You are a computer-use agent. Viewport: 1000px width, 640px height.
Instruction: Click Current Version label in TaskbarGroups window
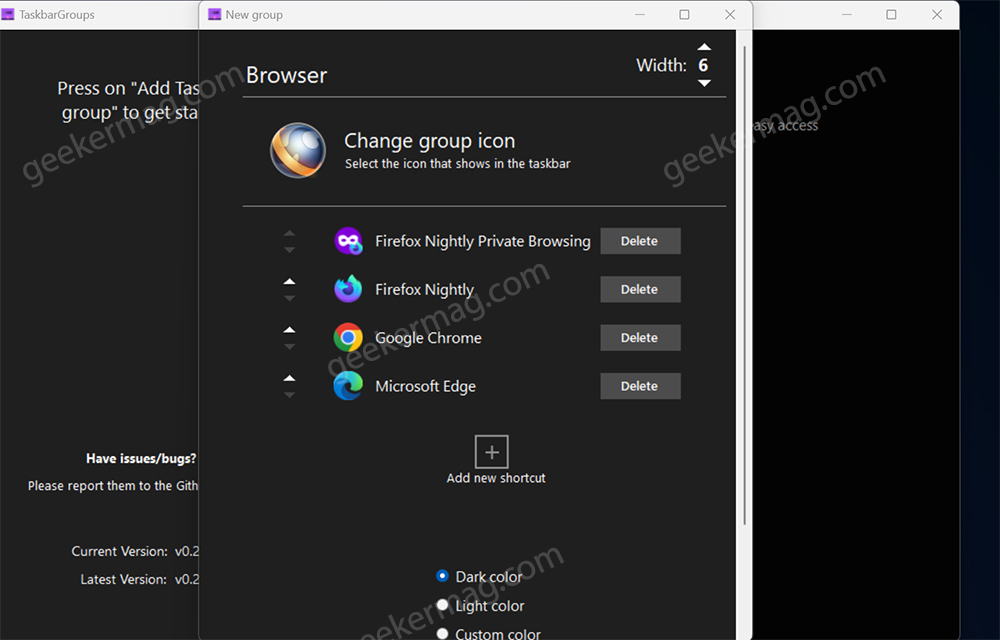(119, 551)
